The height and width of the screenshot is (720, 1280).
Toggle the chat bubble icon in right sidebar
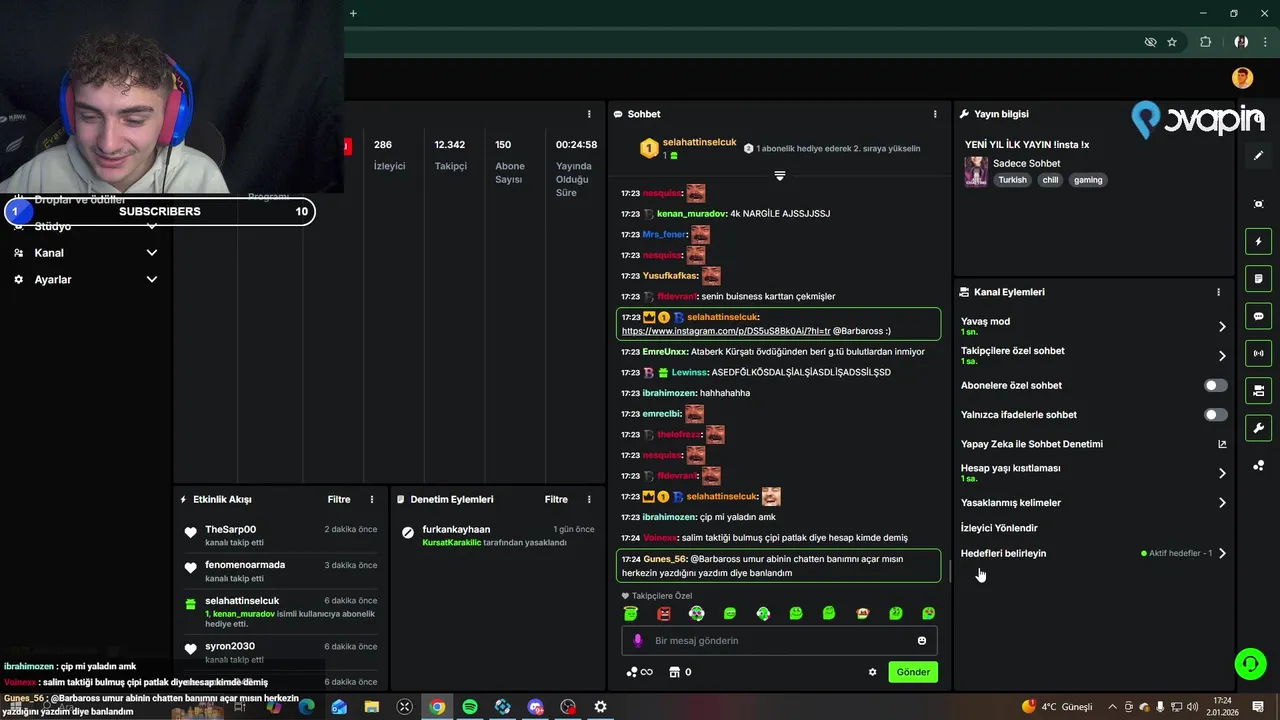tap(1258, 316)
